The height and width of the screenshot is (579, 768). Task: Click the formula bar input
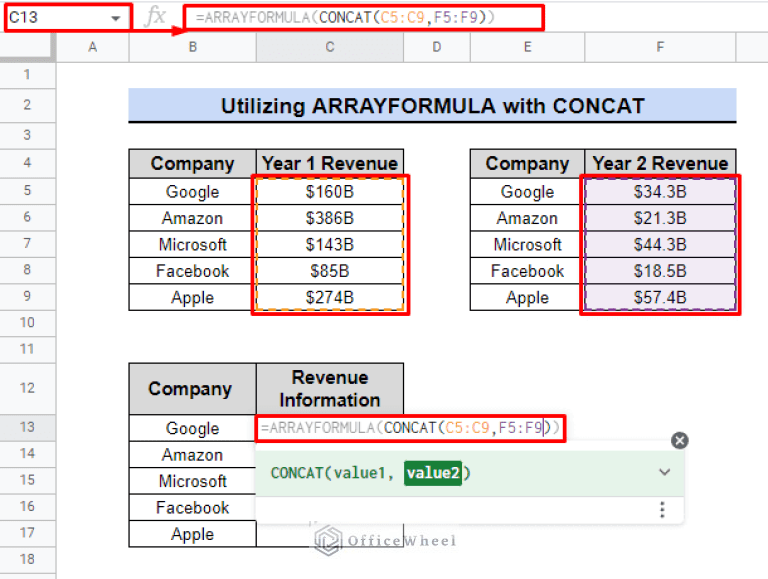363,18
